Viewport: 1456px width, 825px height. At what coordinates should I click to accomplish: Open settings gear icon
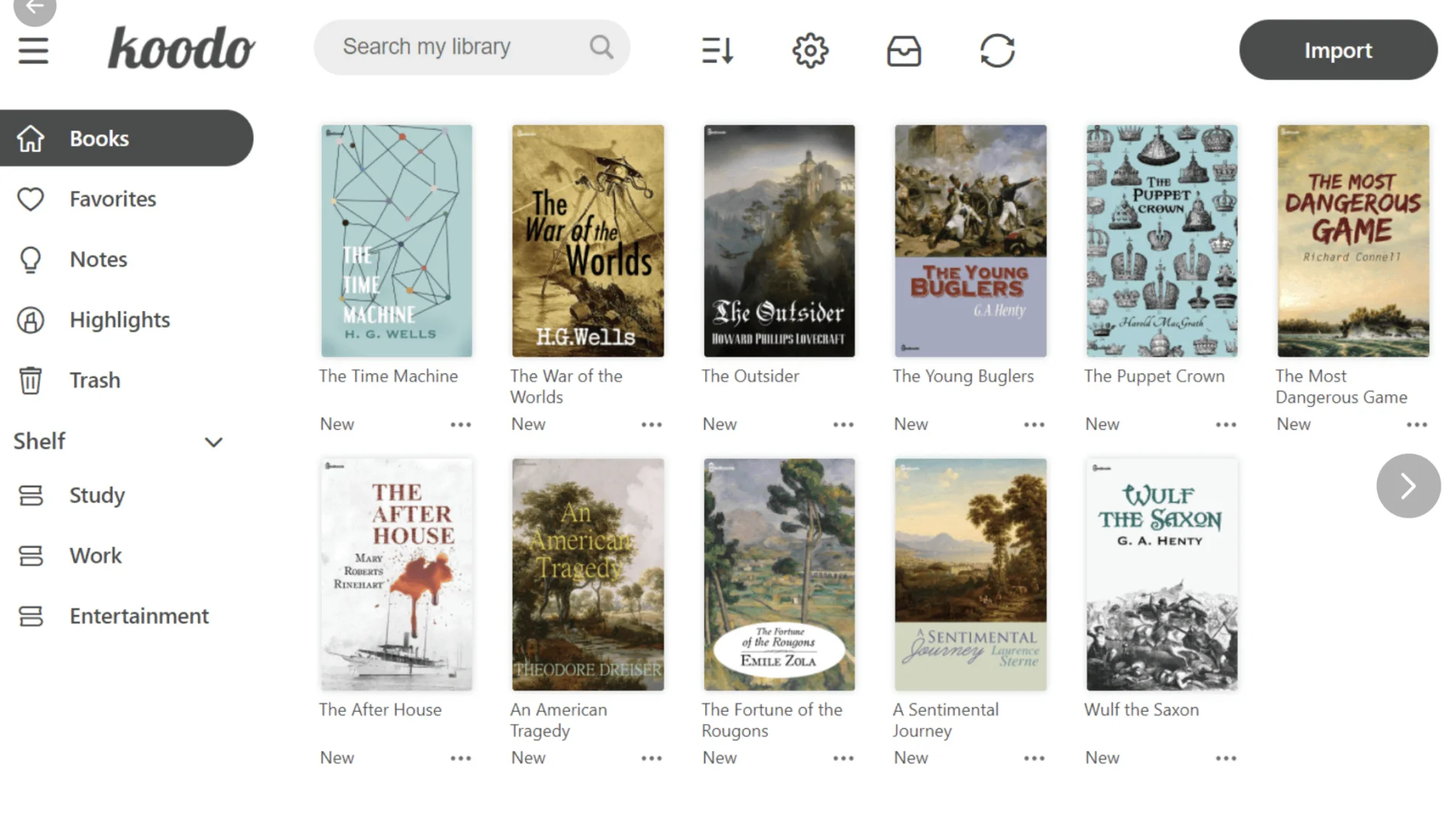tap(810, 50)
